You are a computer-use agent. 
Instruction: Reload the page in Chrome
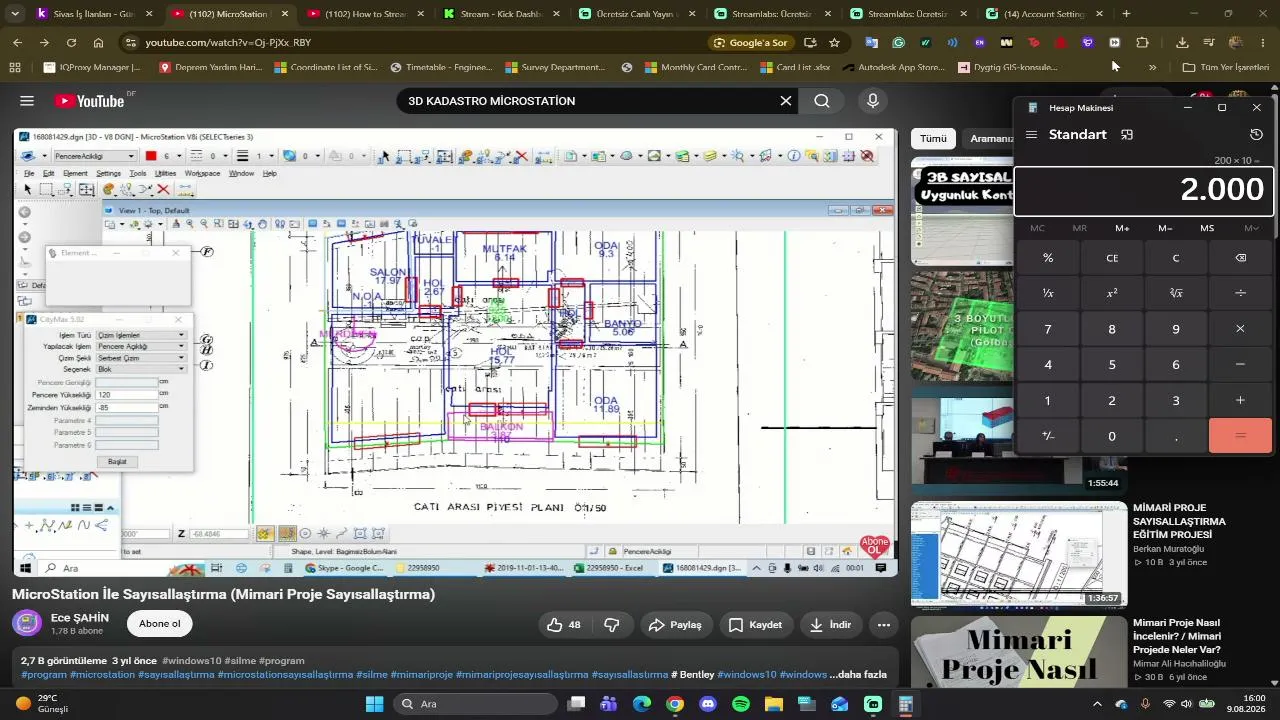click(71, 43)
